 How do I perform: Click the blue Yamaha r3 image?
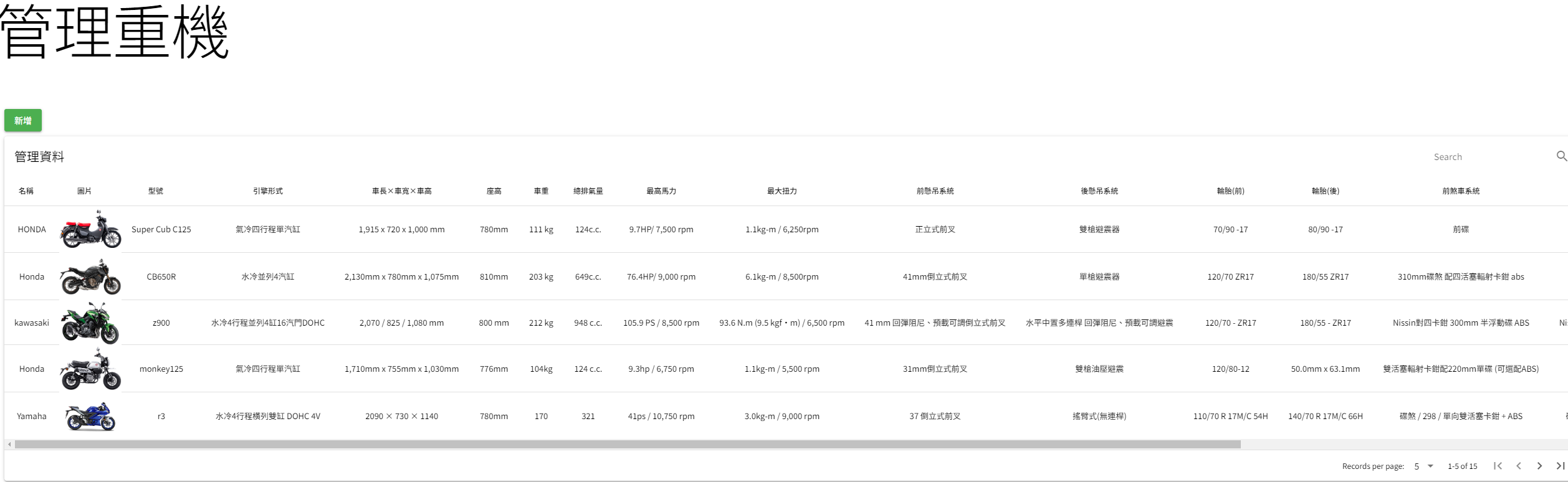click(x=90, y=416)
